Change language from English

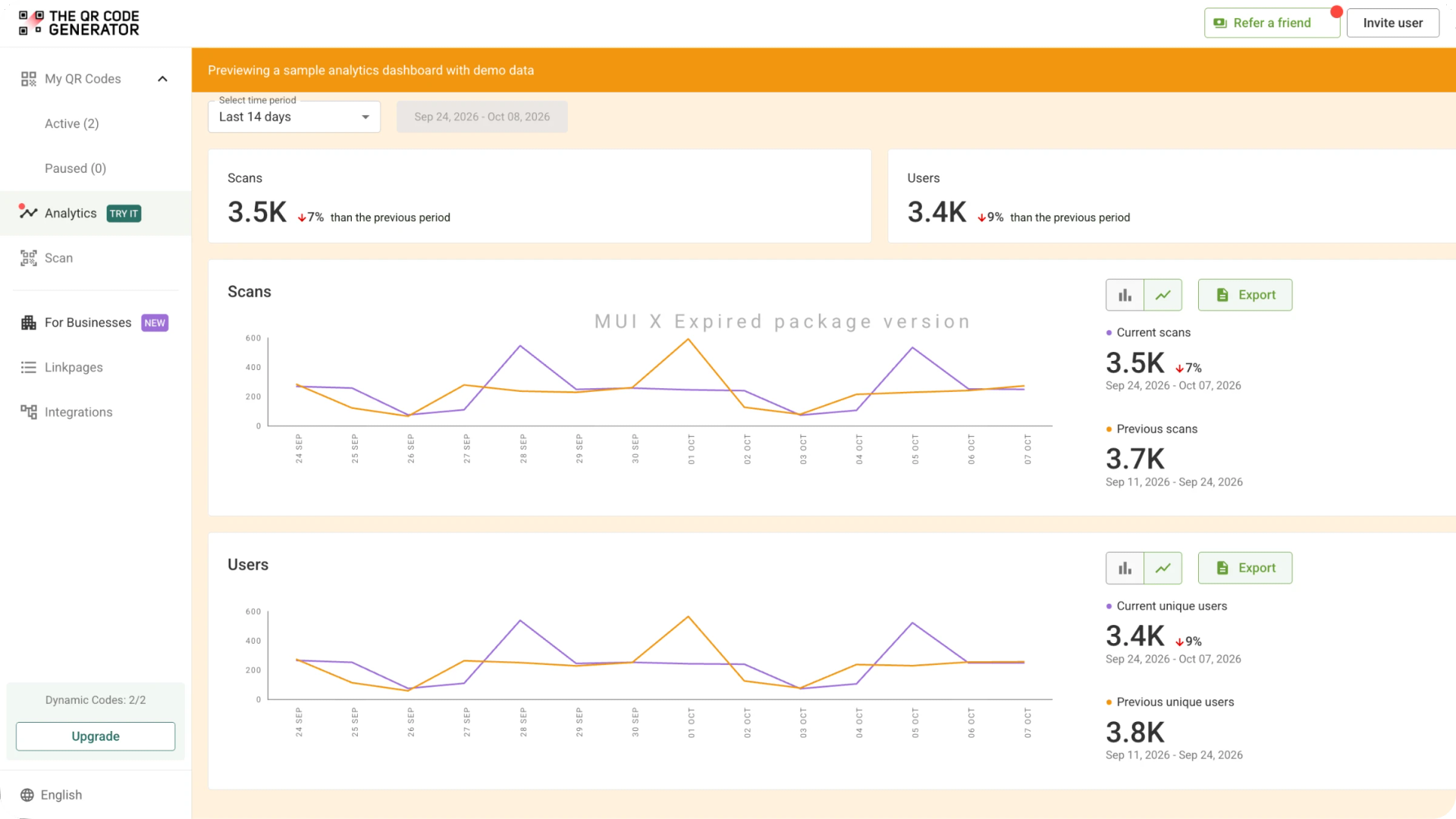(61, 795)
